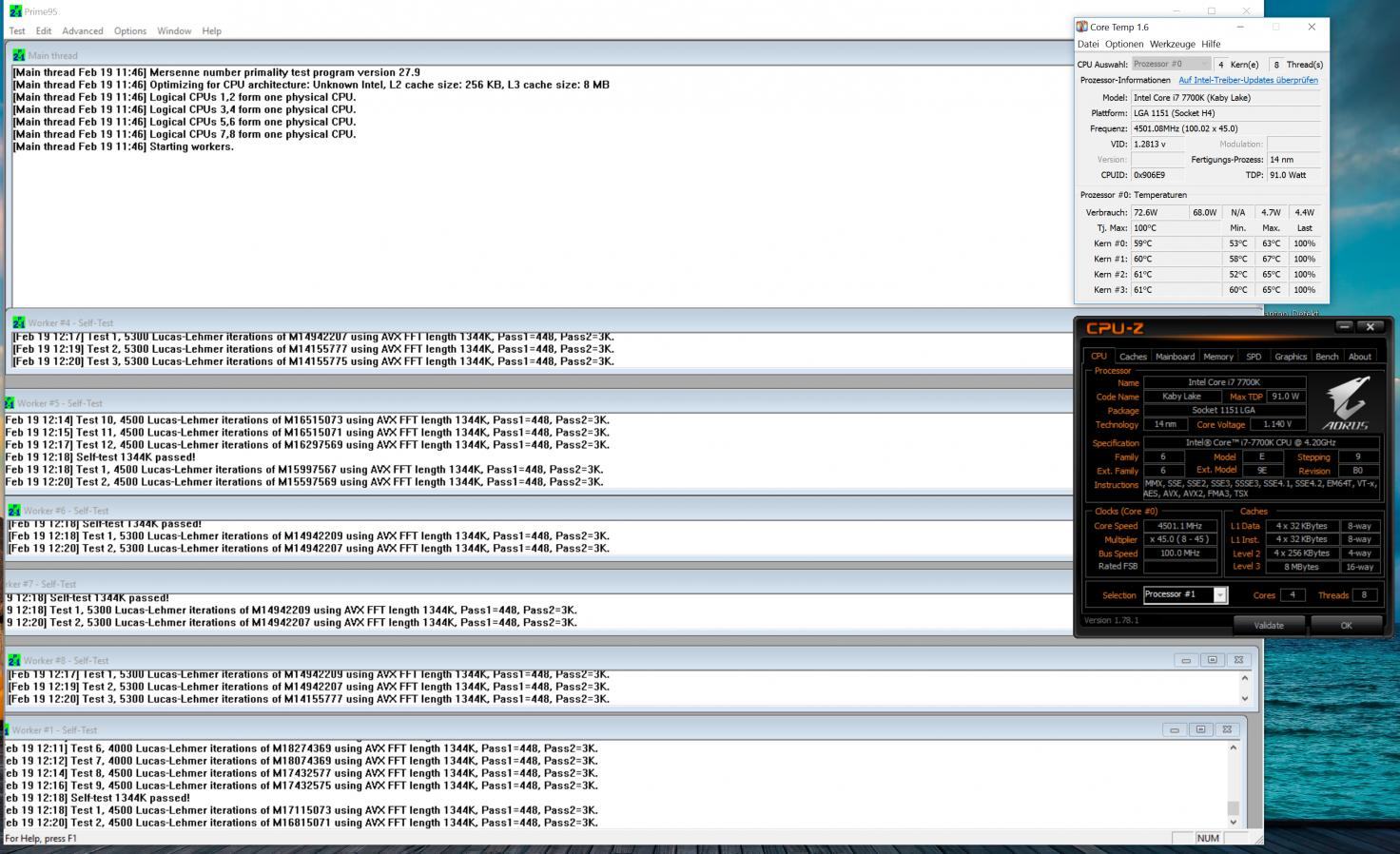
Task: Click the Worker #8 window icon
Action: point(14,660)
